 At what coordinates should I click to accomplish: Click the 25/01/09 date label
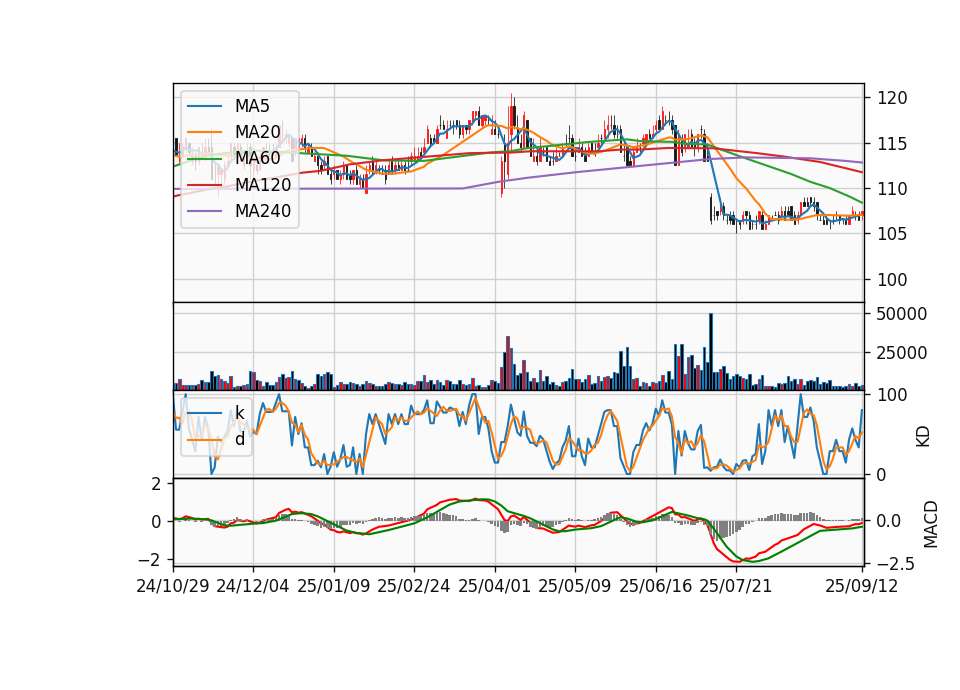tap(334, 587)
